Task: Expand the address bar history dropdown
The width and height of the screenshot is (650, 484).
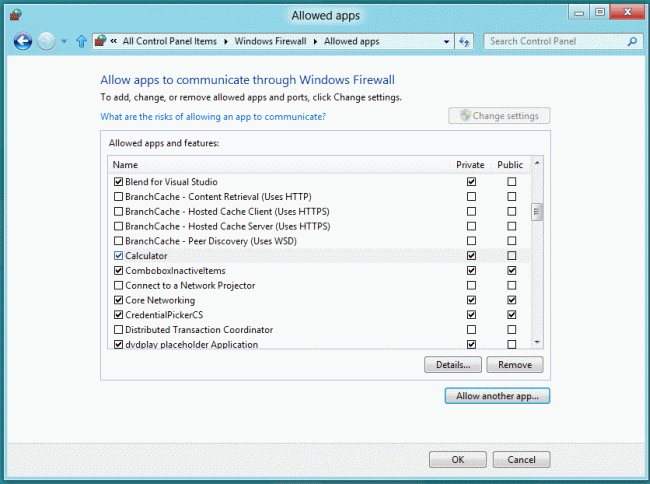Action: [x=446, y=41]
